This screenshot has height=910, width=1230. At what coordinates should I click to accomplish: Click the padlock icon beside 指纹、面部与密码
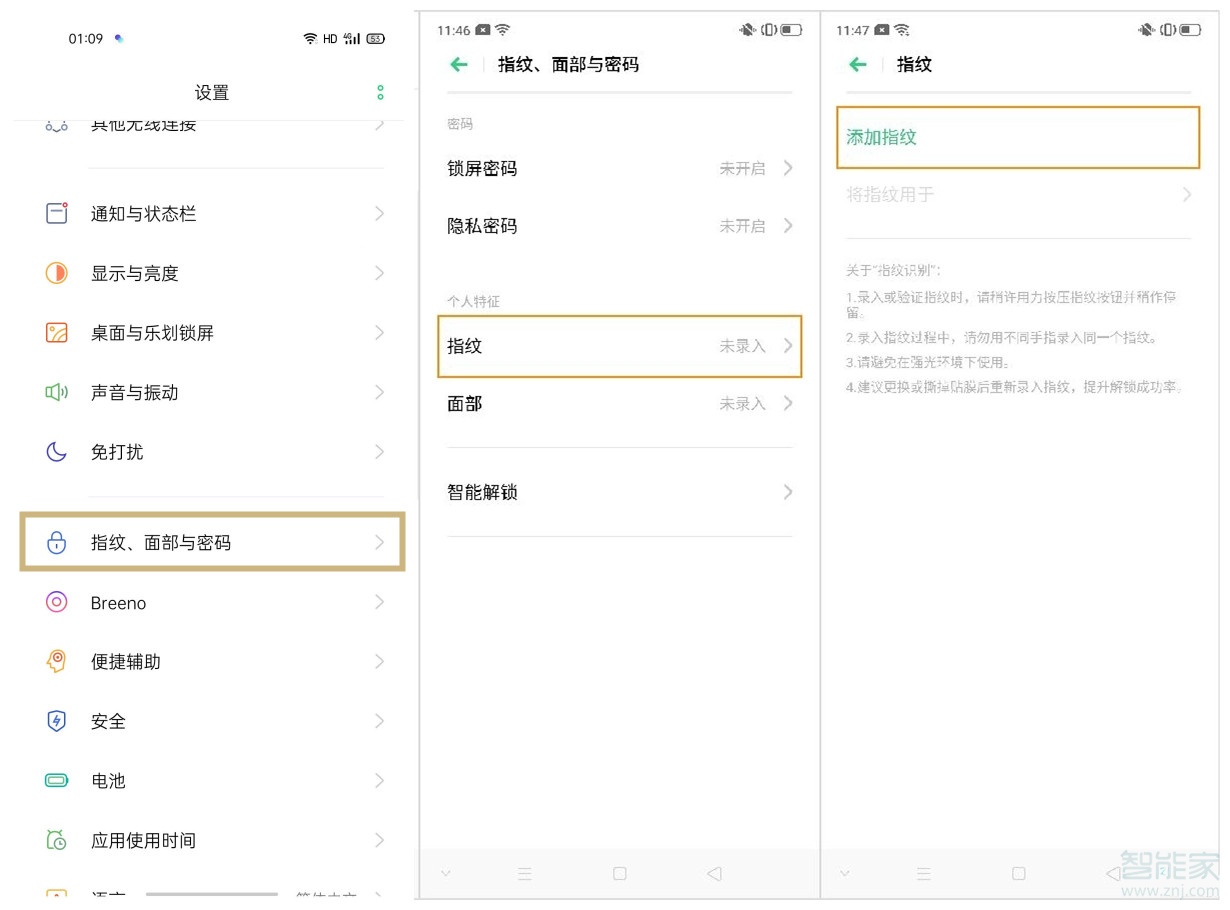tap(57, 541)
